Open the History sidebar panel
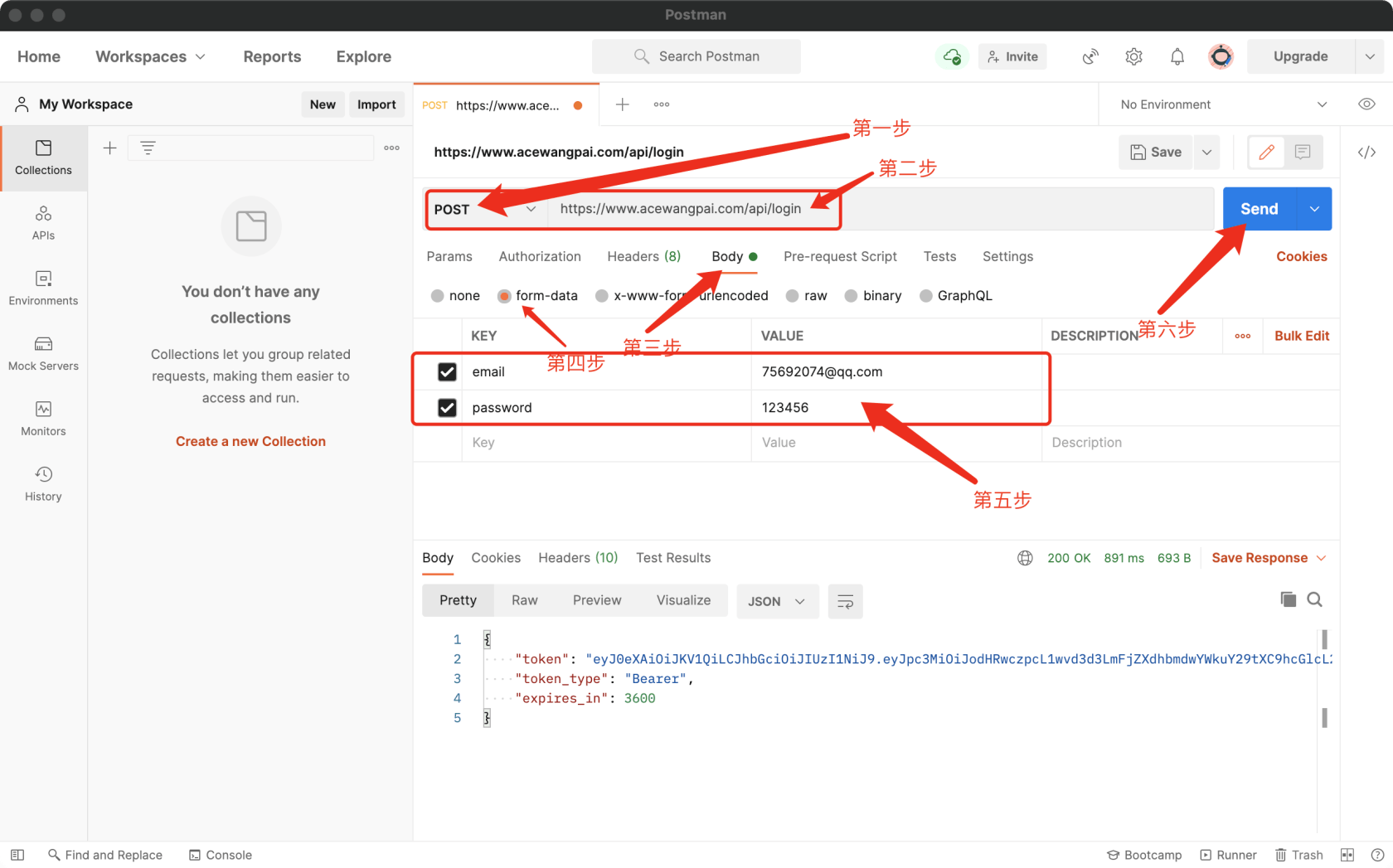Image resolution: width=1393 pixels, height=868 pixels. [43, 484]
